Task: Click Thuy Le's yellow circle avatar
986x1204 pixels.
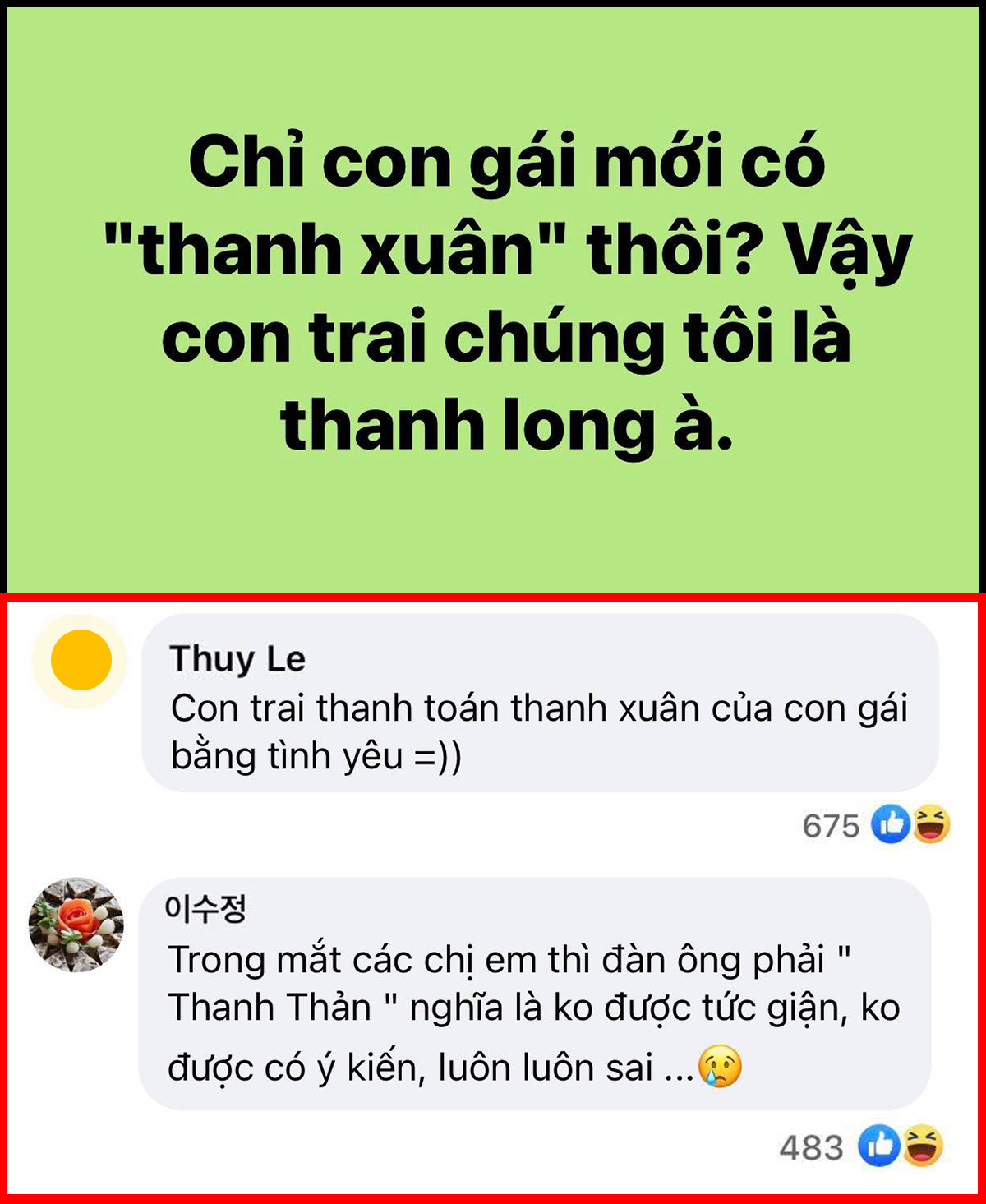Action: click(x=81, y=660)
